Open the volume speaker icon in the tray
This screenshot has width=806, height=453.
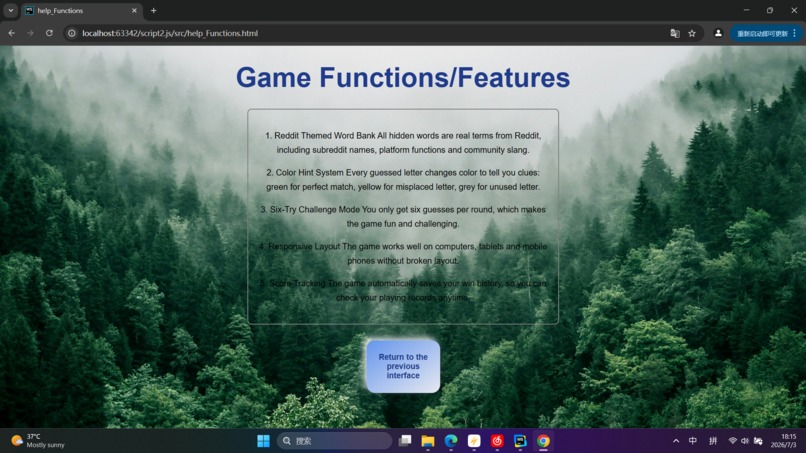pos(745,441)
